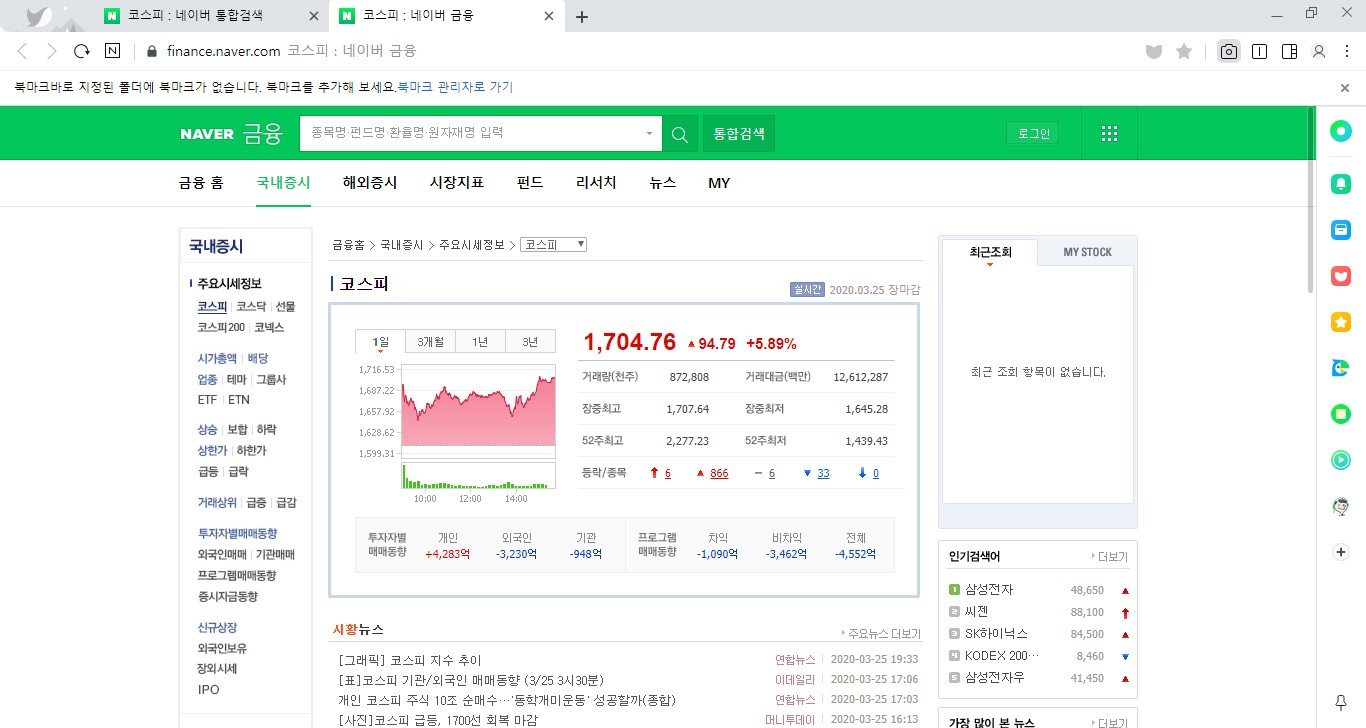Switch to the MY STOCK tab
The height and width of the screenshot is (728, 1366).
coord(1087,252)
